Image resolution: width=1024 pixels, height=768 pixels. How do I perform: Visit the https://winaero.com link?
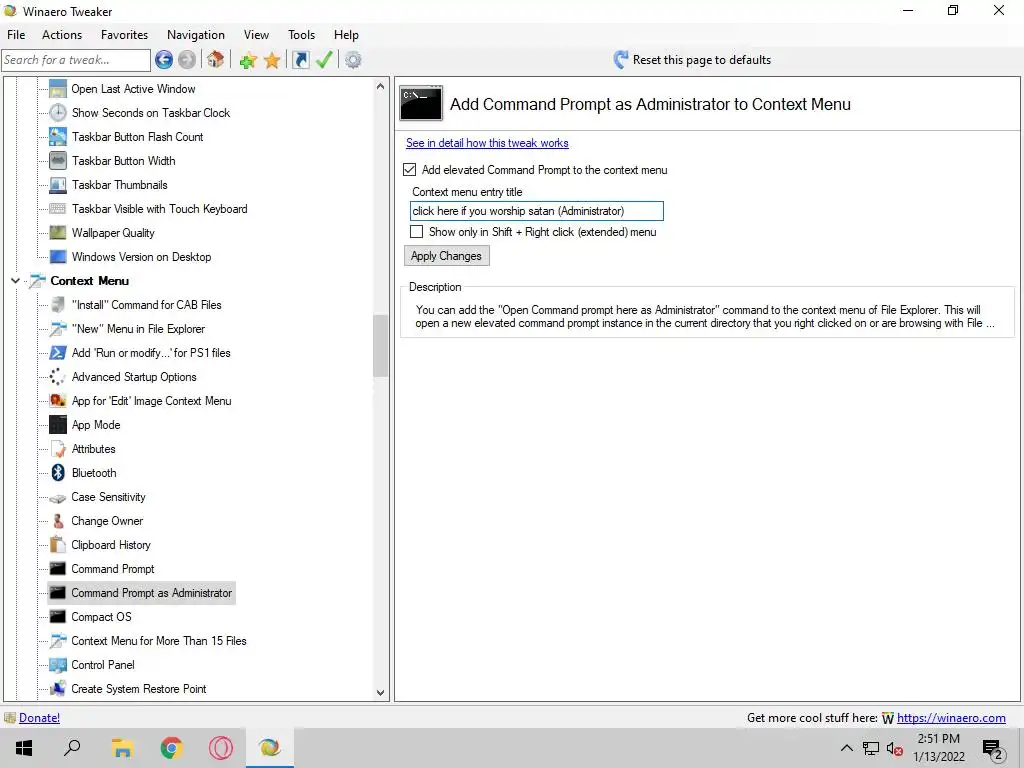tap(951, 718)
